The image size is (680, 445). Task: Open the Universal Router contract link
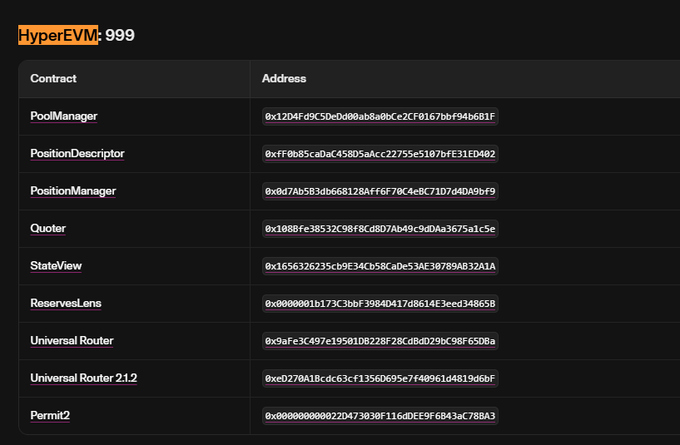(72, 340)
